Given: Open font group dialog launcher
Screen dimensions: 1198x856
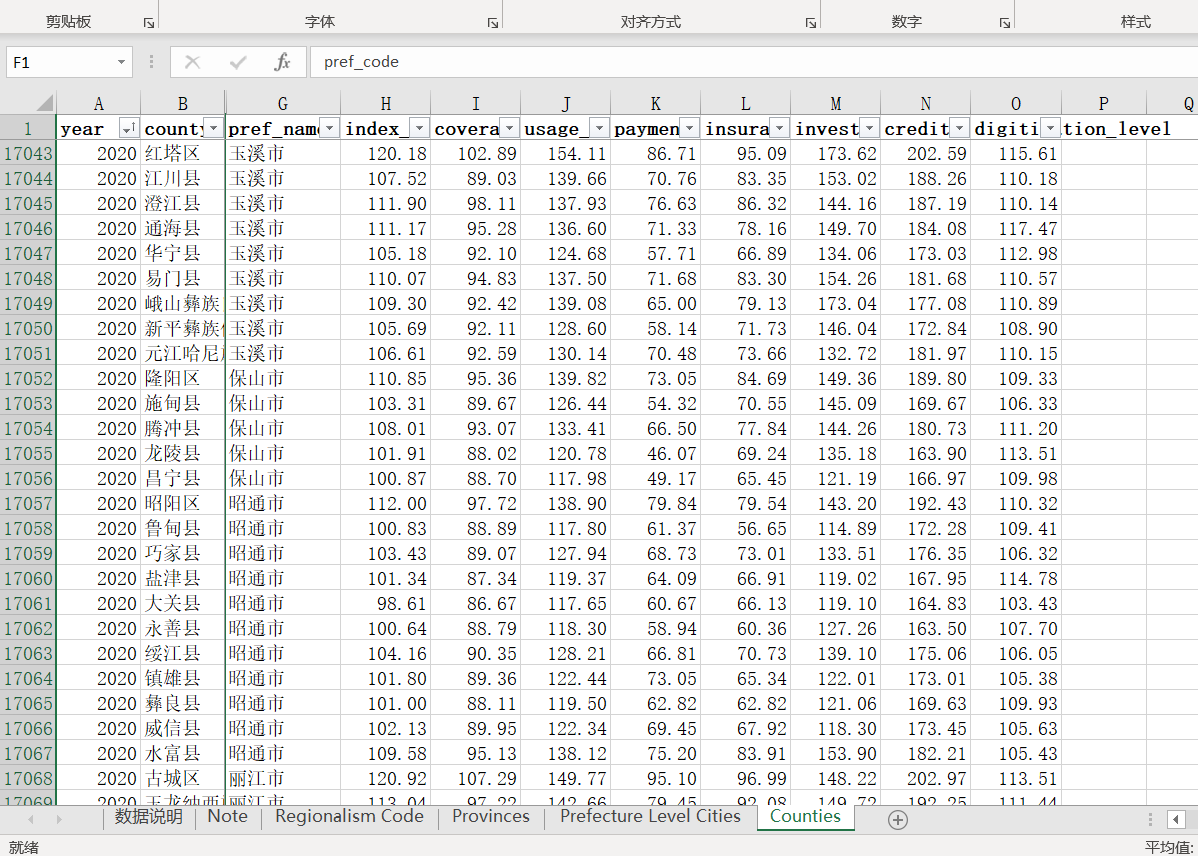Looking at the screenshot, I should [493, 23].
